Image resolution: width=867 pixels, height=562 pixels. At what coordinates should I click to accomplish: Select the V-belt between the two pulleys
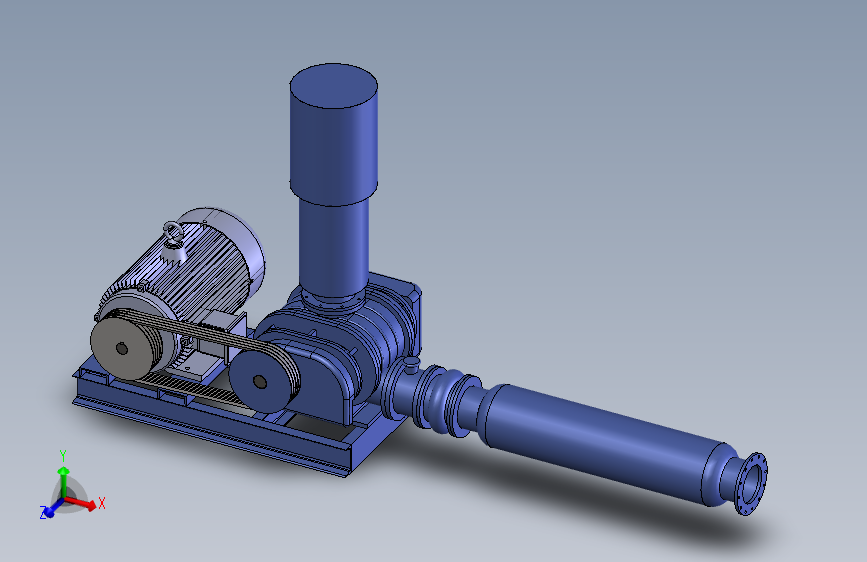click(205, 332)
